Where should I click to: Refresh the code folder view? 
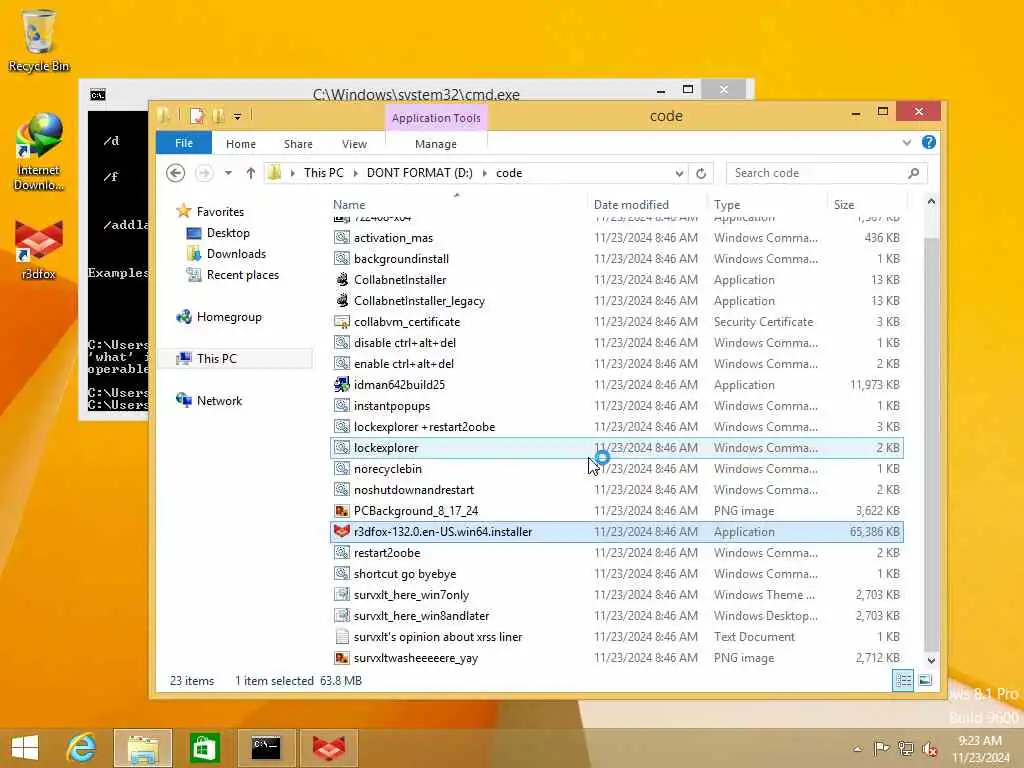pos(701,173)
